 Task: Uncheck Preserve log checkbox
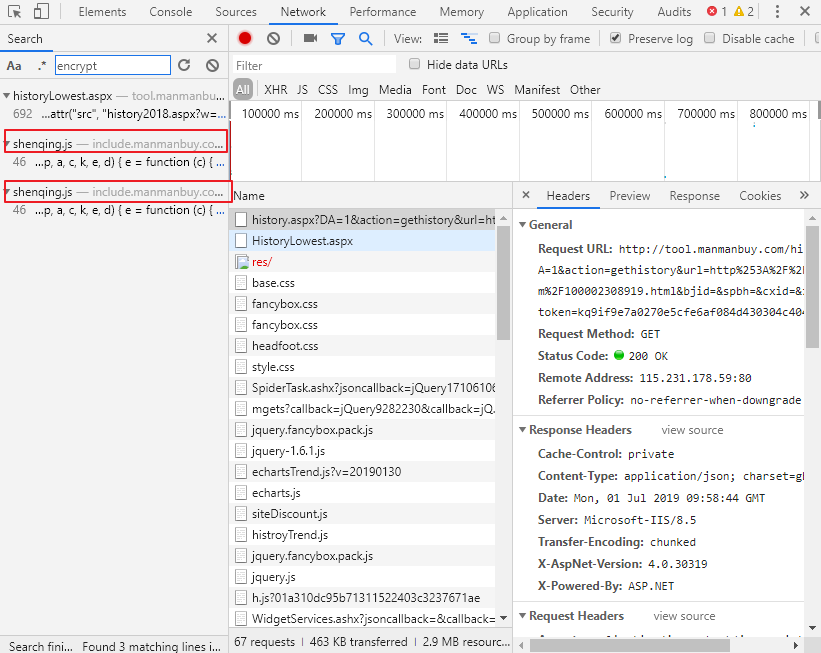[616, 38]
